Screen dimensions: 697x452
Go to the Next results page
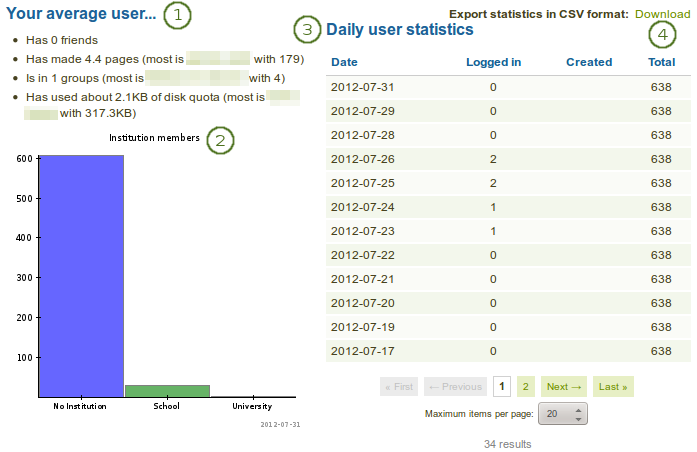[x=563, y=387]
